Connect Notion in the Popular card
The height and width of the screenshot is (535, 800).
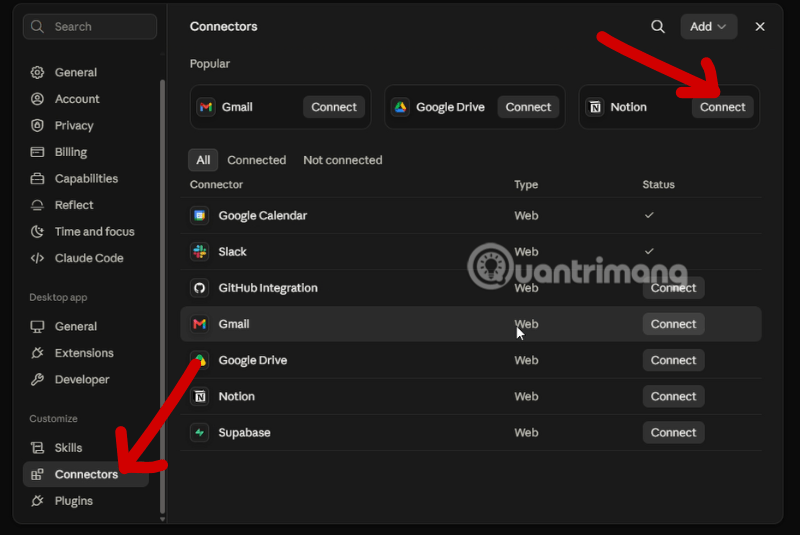722,107
